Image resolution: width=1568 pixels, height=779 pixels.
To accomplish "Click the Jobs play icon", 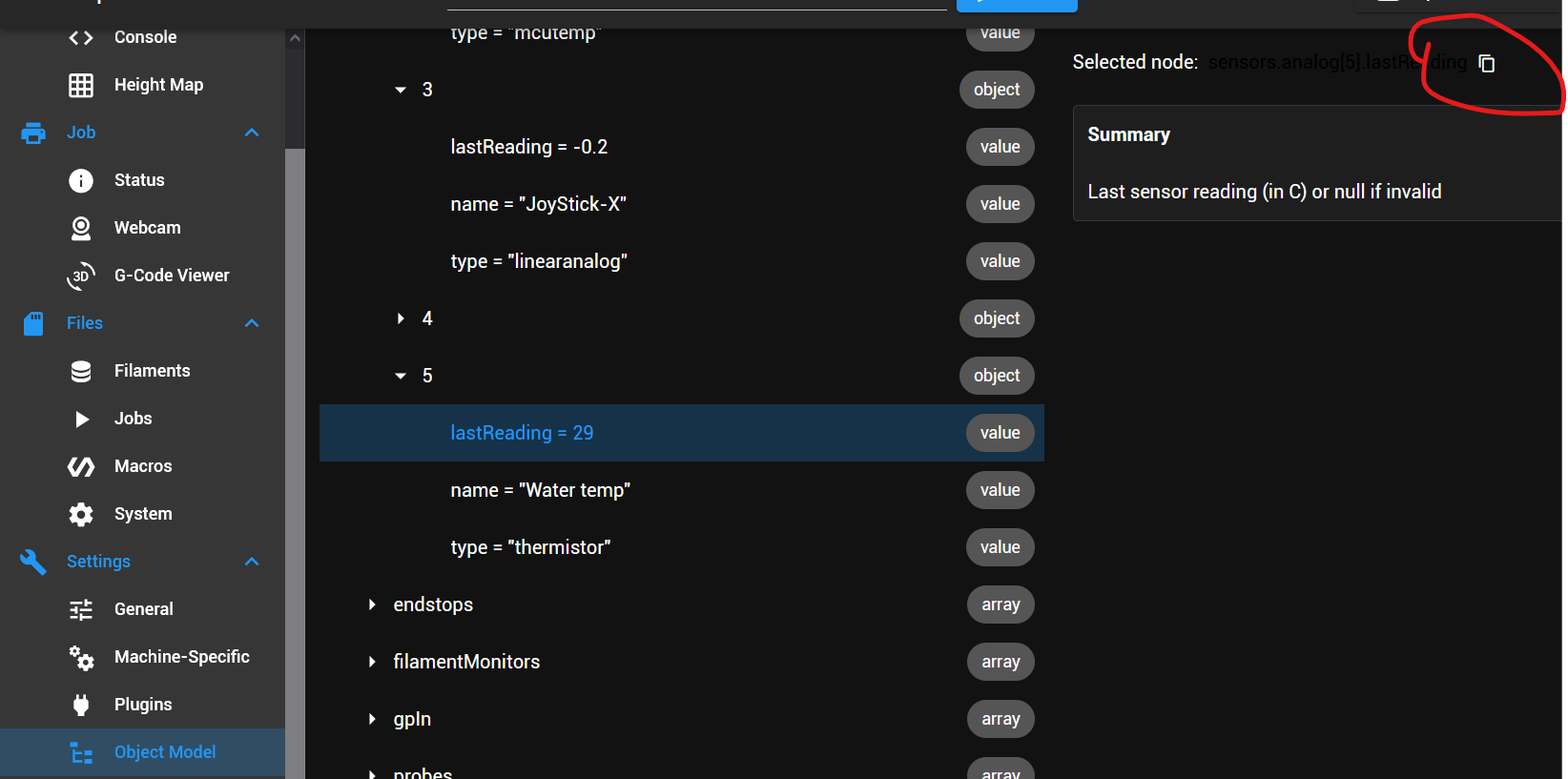I will click(82, 419).
